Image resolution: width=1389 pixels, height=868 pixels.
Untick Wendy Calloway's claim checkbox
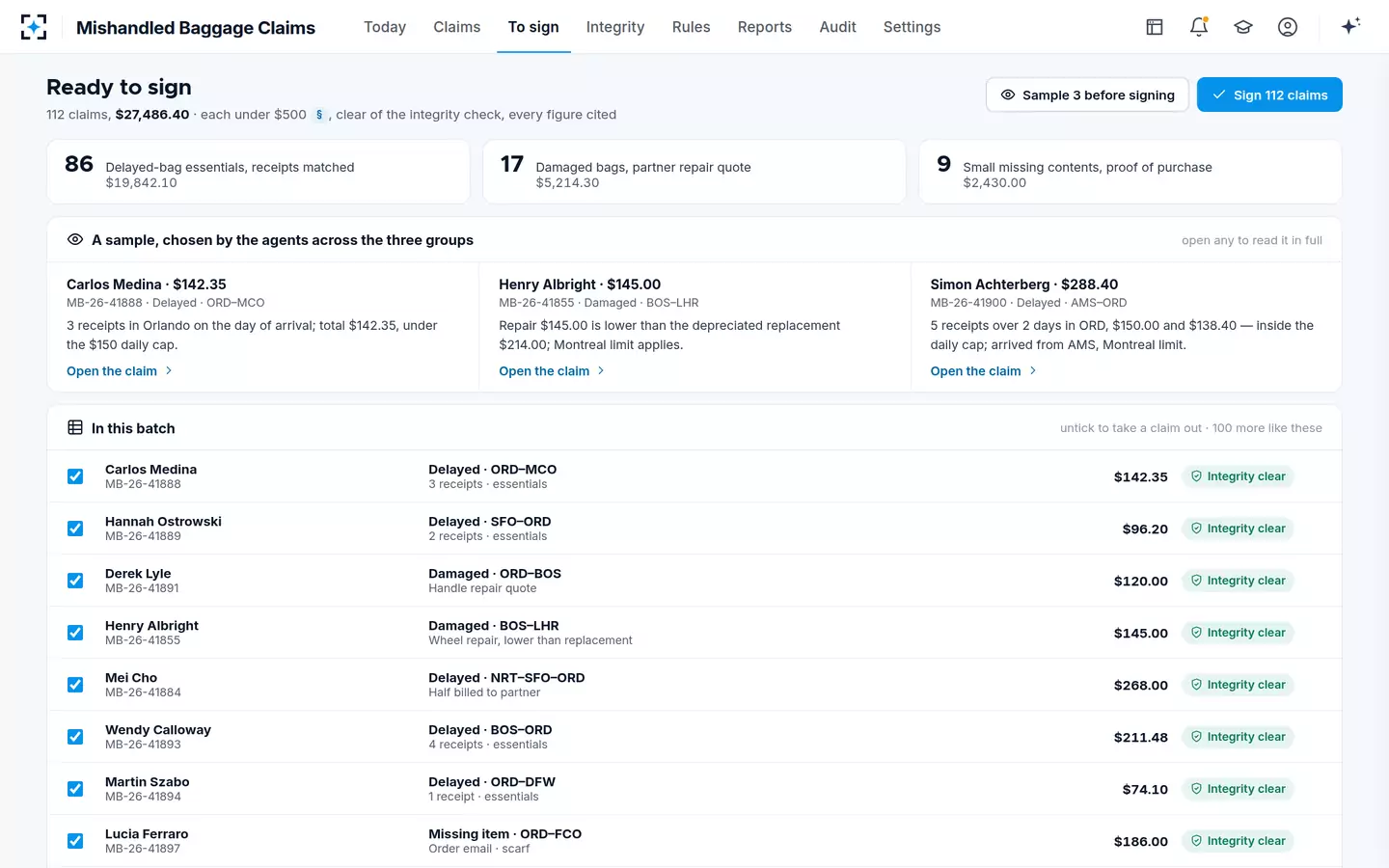click(75, 737)
